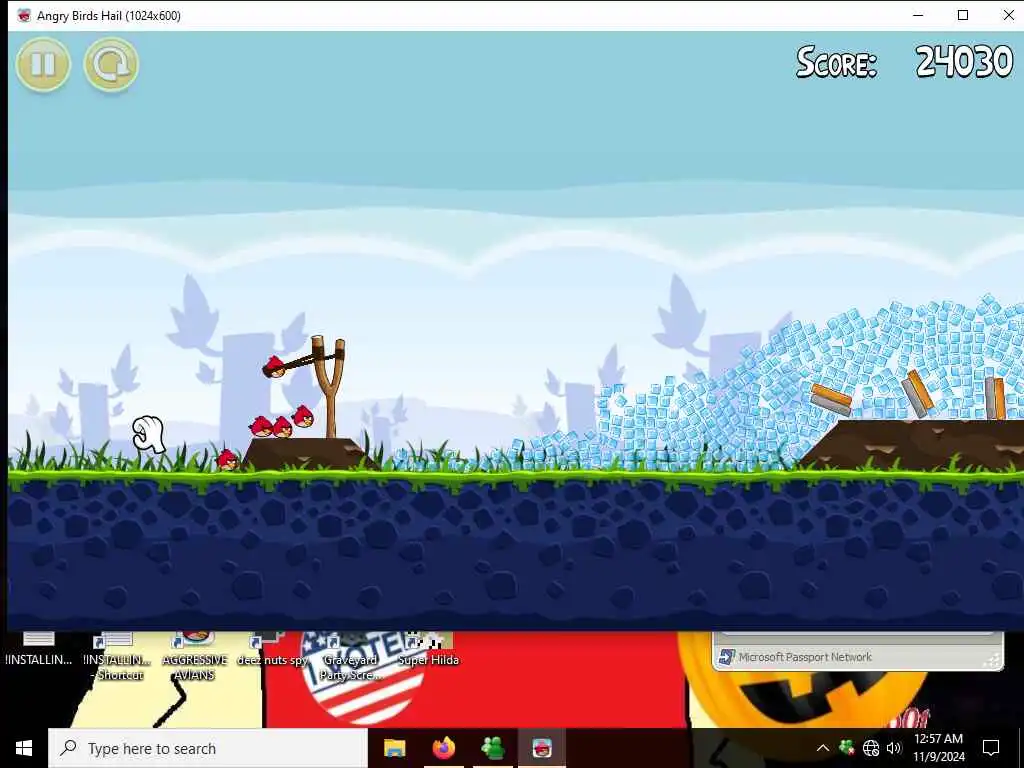
Task: Pause the Angry Birds game
Action: (x=43, y=64)
